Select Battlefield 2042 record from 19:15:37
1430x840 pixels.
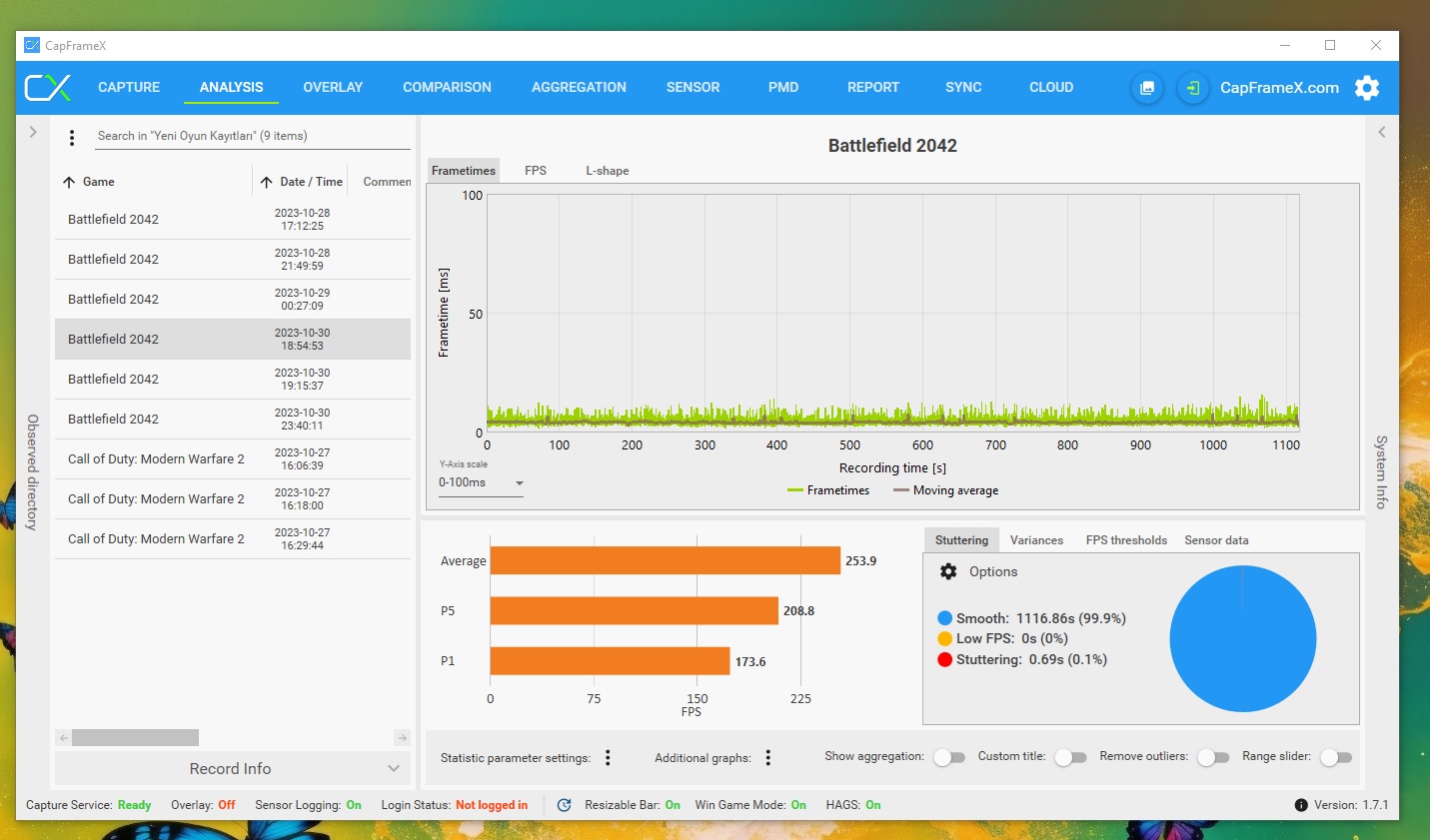[233, 380]
